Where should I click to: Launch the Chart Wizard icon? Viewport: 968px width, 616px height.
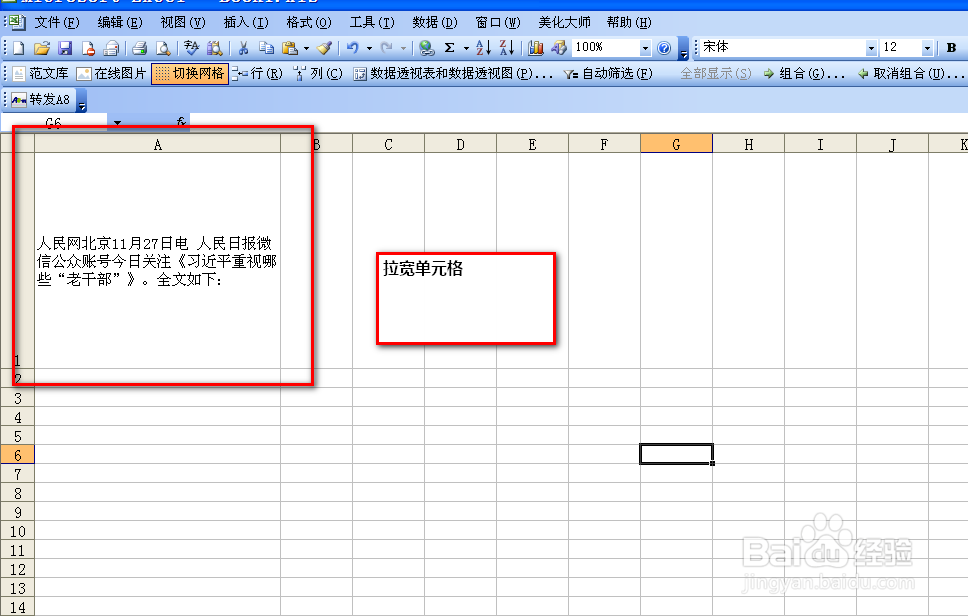[x=535, y=47]
